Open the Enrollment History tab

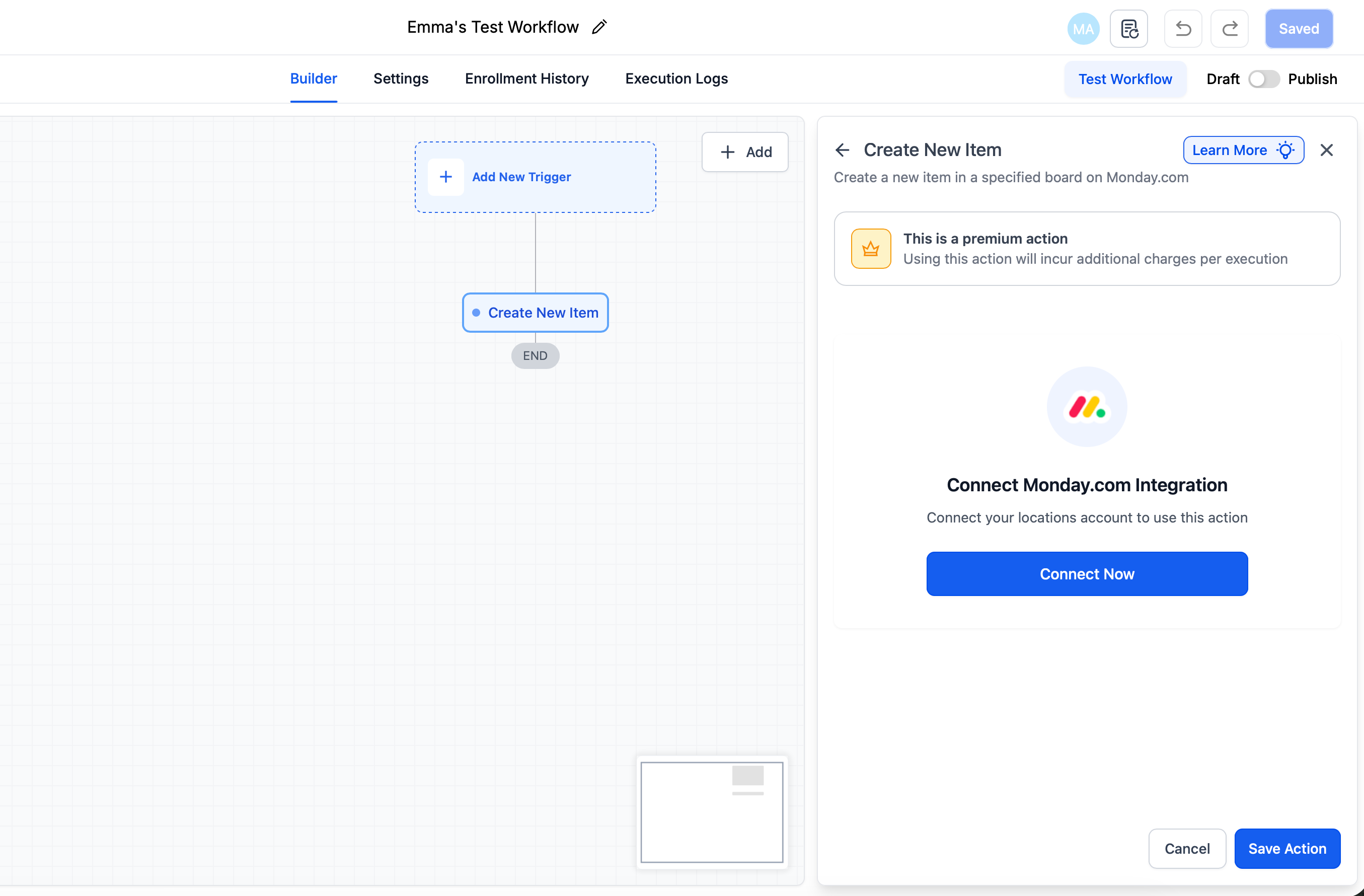coord(526,79)
